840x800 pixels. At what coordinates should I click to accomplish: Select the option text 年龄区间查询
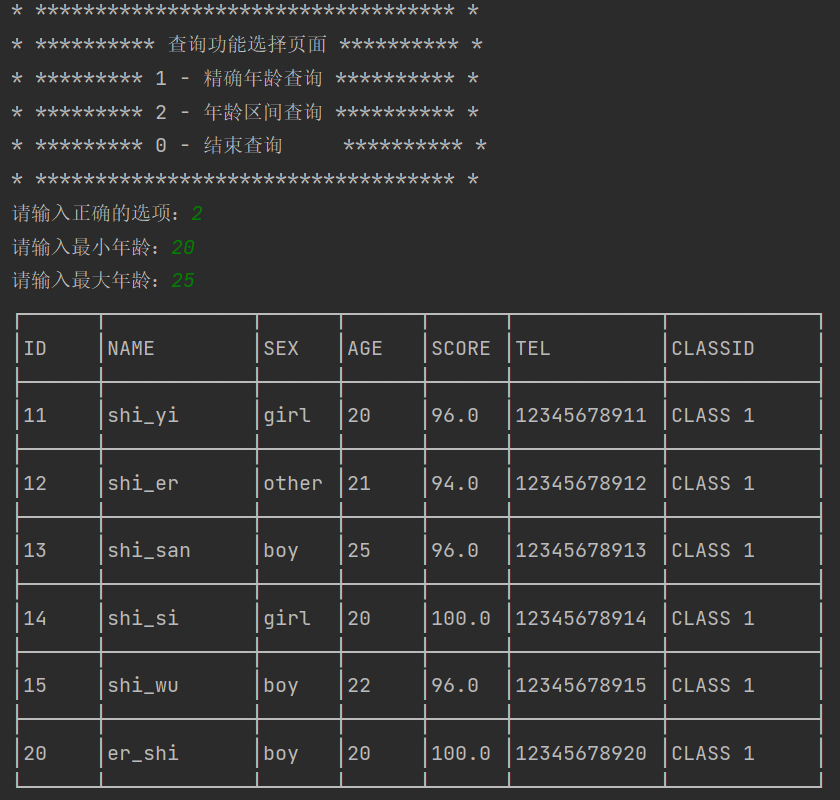[x=263, y=112]
